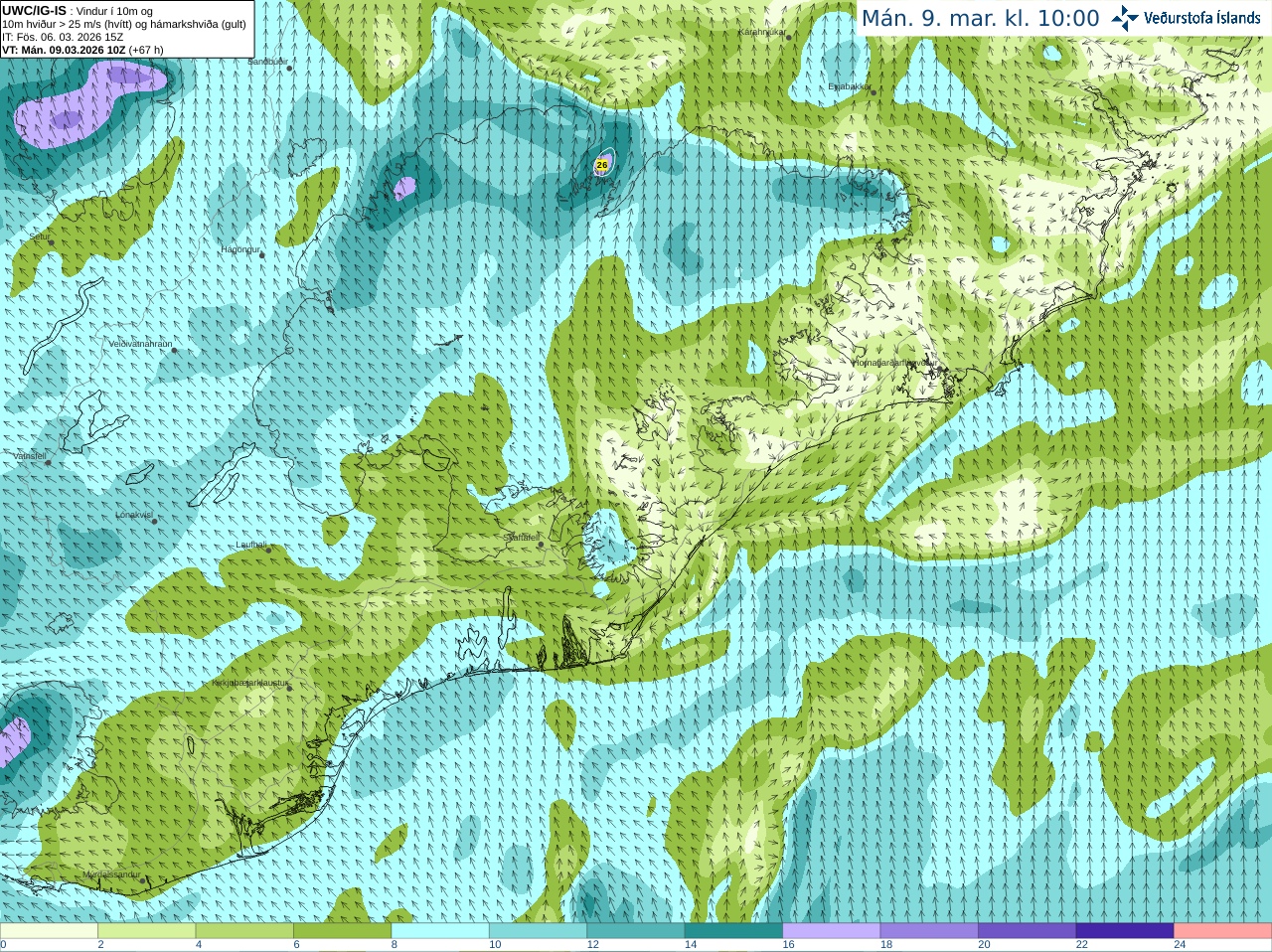Image resolution: width=1272 pixels, height=952 pixels.
Task: Click the Mýrdalssandur station label
Action: coord(111,873)
